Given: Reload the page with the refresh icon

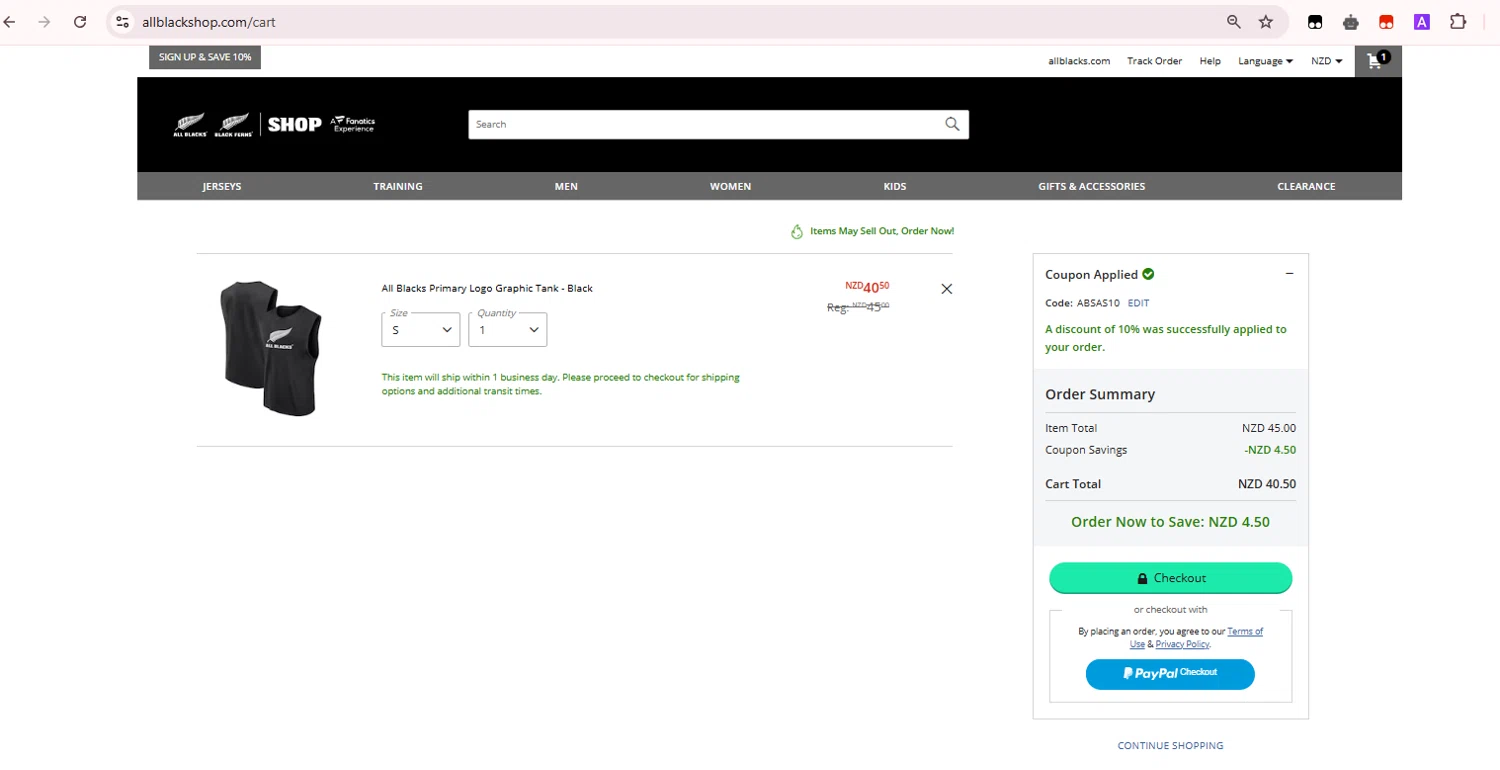Looking at the screenshot, I should click(x=80, y=22).
